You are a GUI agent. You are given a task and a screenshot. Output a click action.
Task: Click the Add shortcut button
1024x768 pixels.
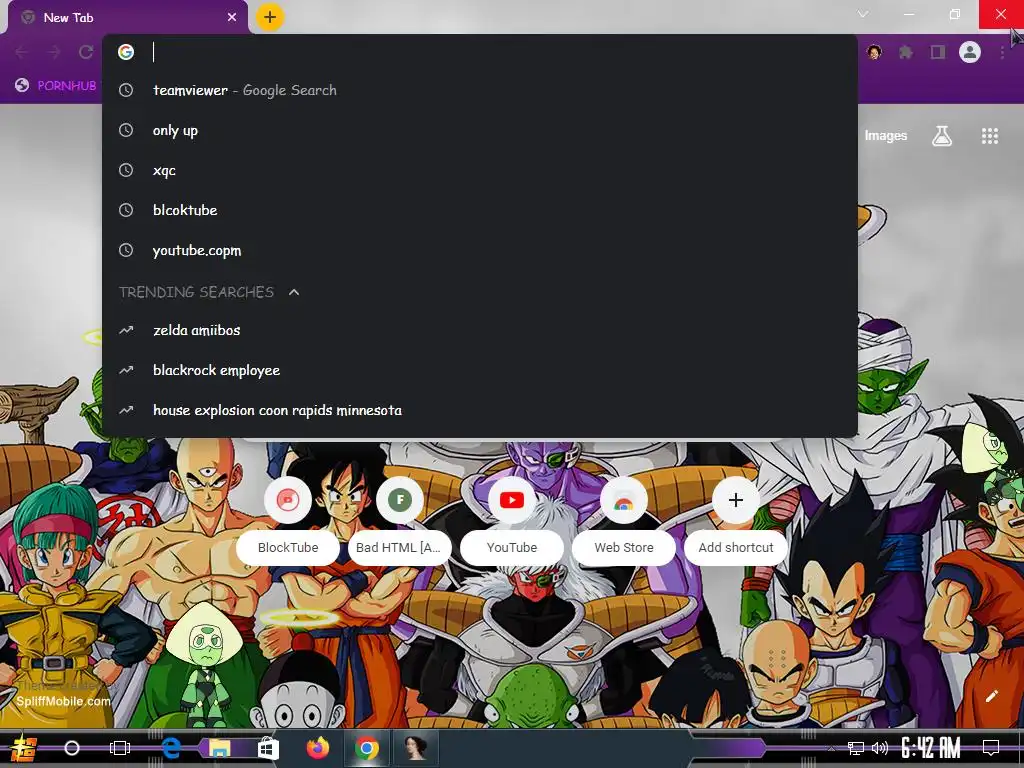[736, 522]
